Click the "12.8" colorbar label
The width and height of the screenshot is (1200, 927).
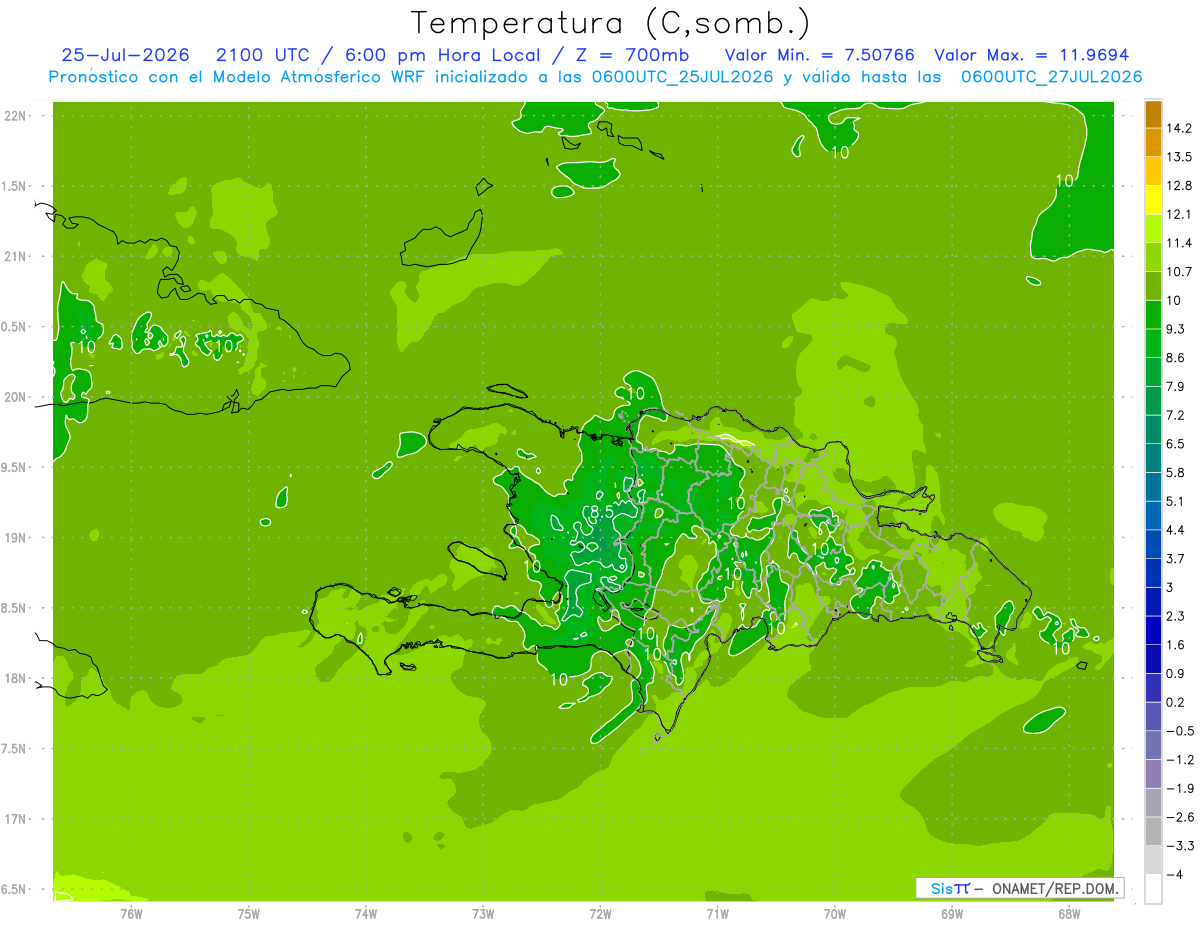coord(1178,186)
